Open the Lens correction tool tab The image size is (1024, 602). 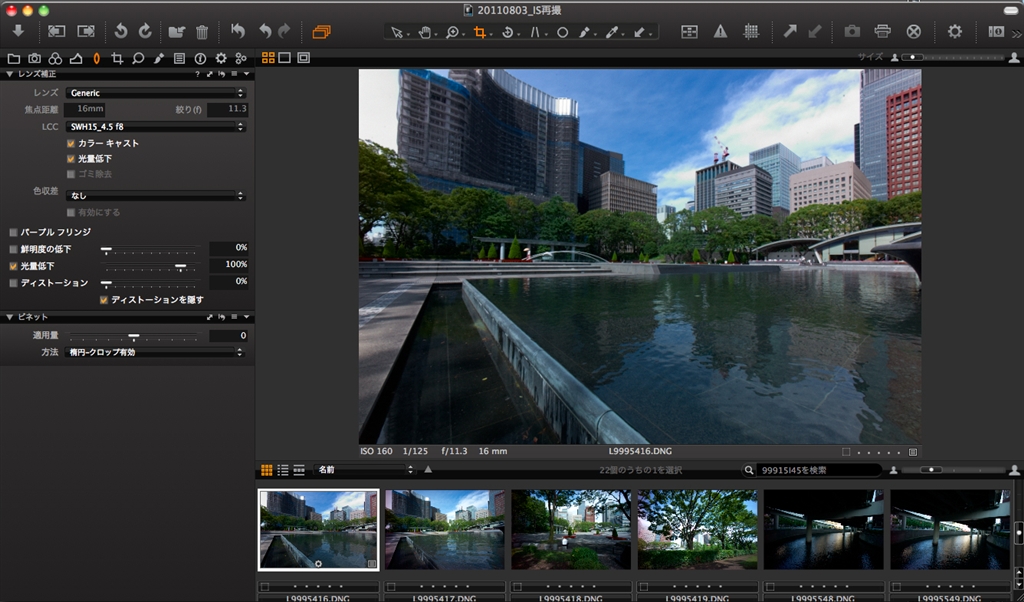click(x=96, y=58)
